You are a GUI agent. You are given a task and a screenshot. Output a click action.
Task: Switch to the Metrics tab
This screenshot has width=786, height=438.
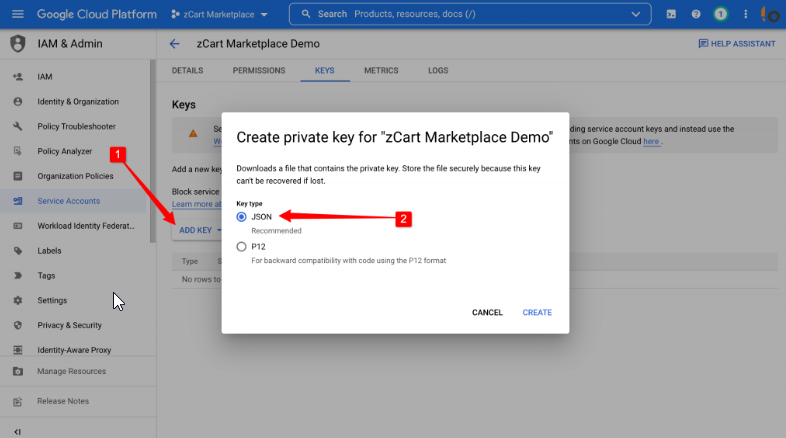[381, 71]
